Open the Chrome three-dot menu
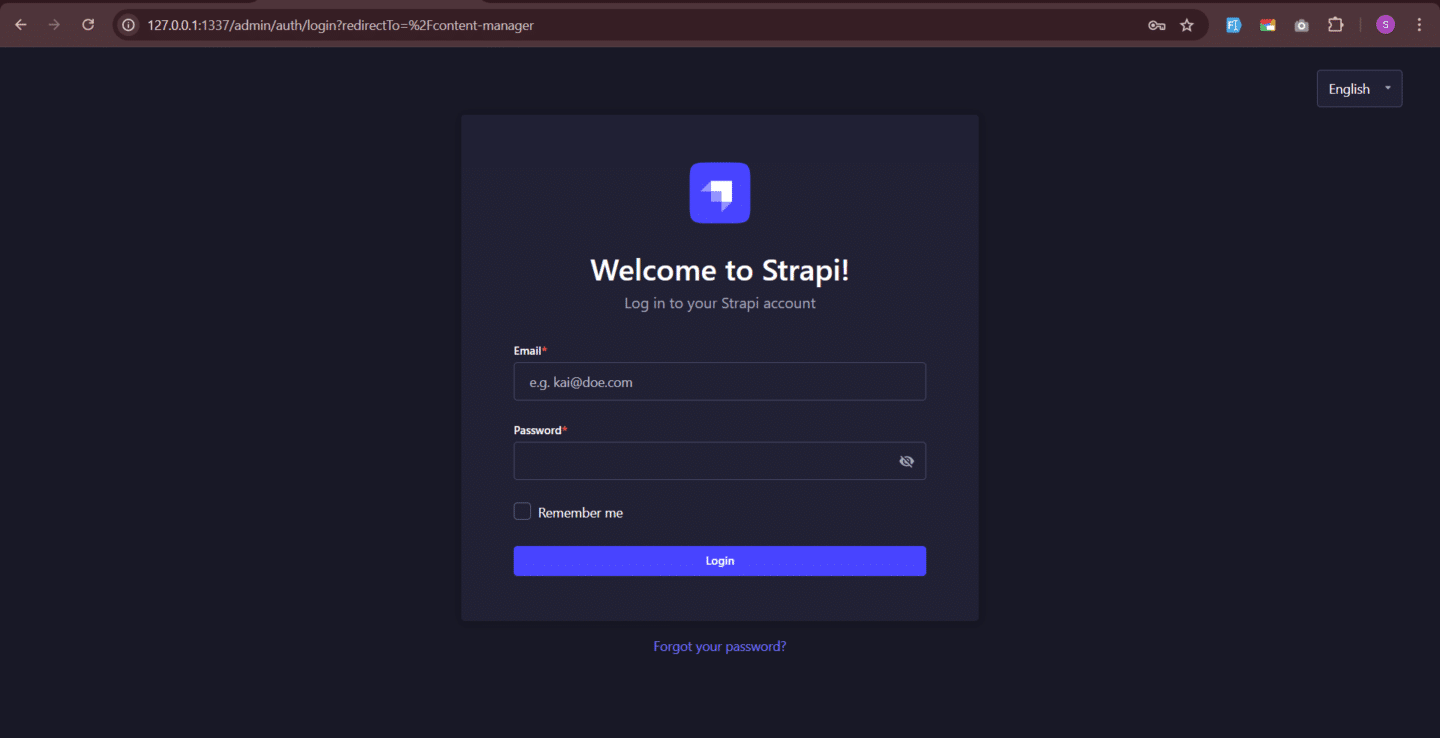Screen dimensions: 1440x738 pos(1419,25)
